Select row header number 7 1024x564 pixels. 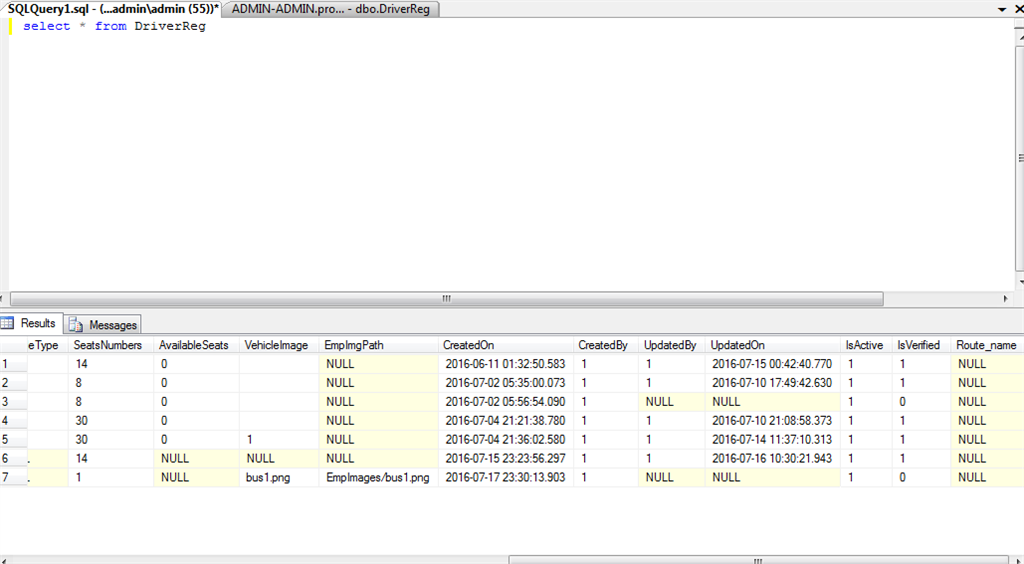(x=14, y=477)
